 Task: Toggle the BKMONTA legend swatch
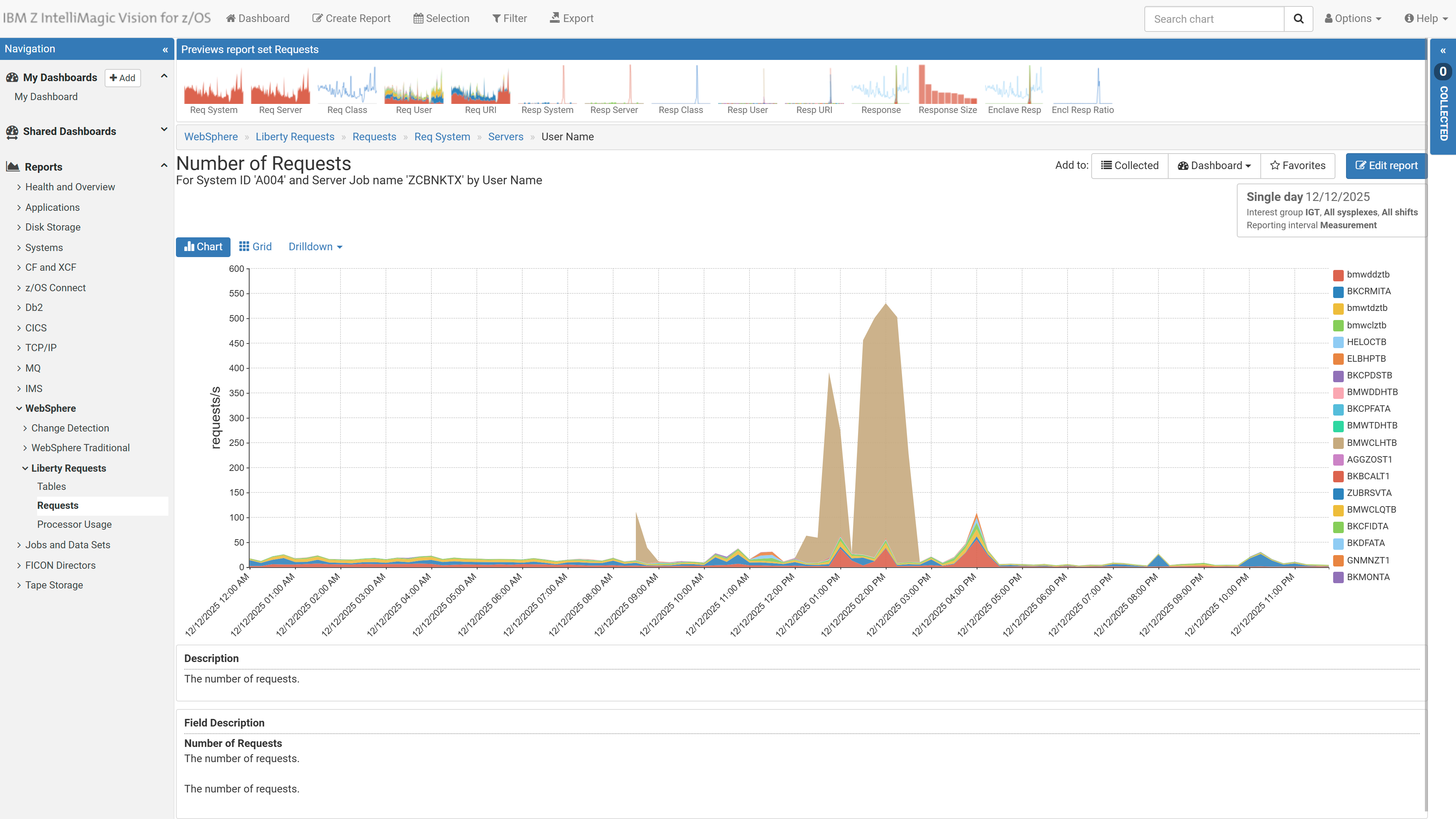(1338, 577)
